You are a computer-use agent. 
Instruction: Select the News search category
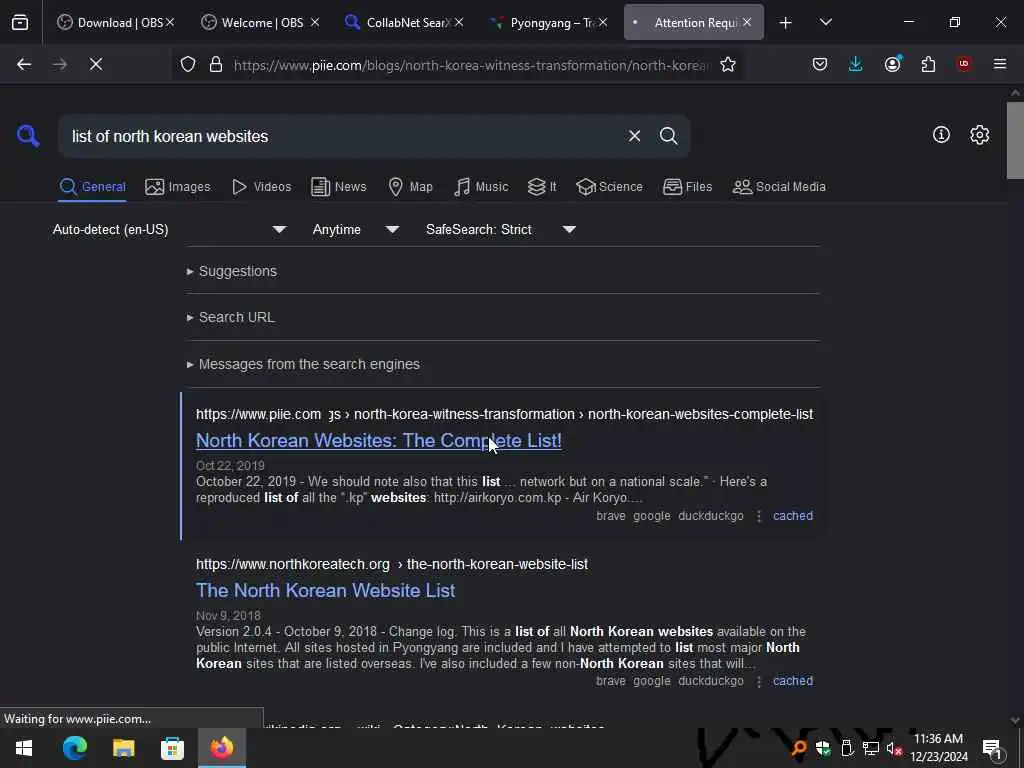[338, 187]
